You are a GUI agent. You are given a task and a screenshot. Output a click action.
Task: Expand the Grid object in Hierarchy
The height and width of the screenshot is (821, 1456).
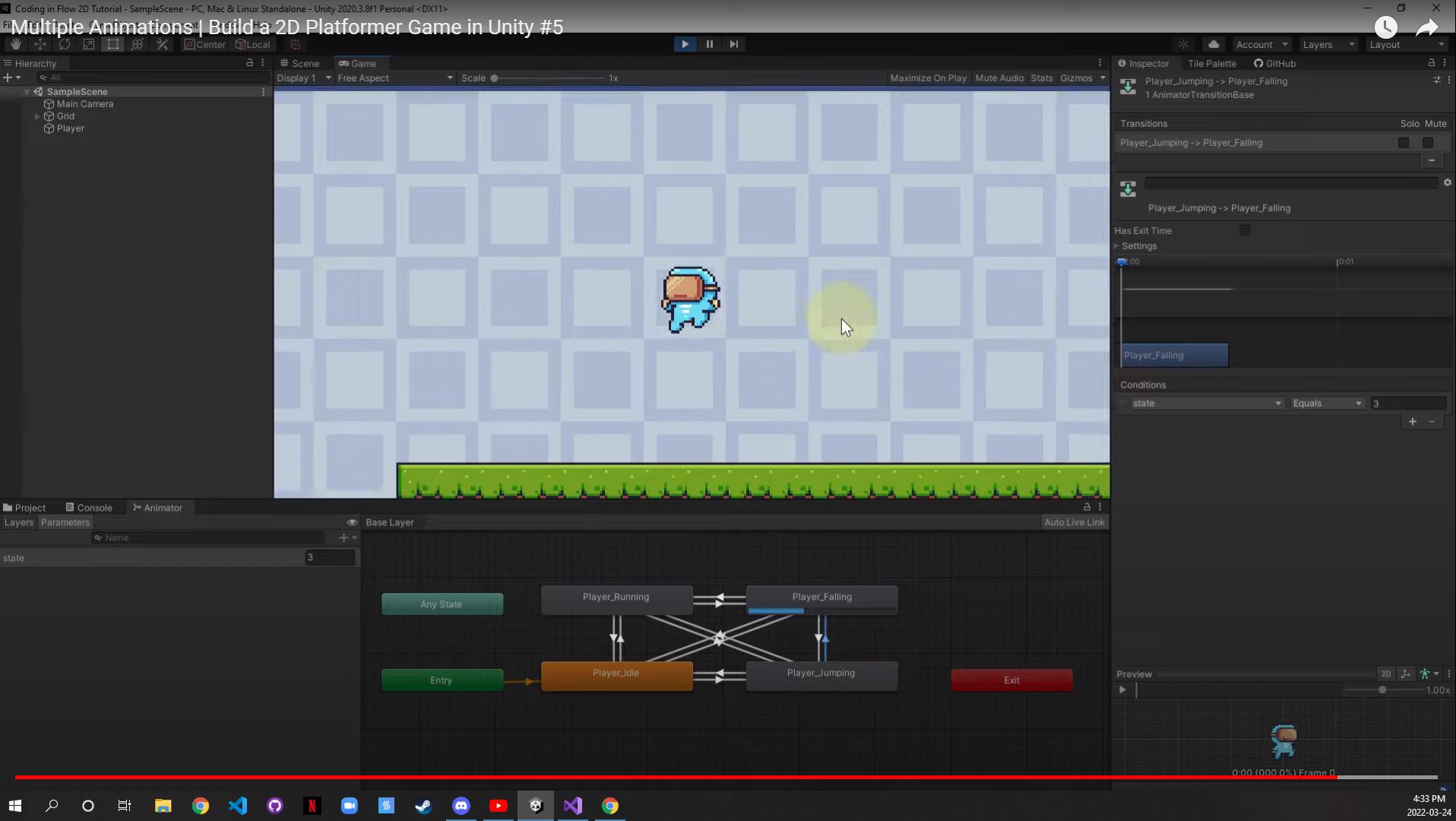point(37,116)
